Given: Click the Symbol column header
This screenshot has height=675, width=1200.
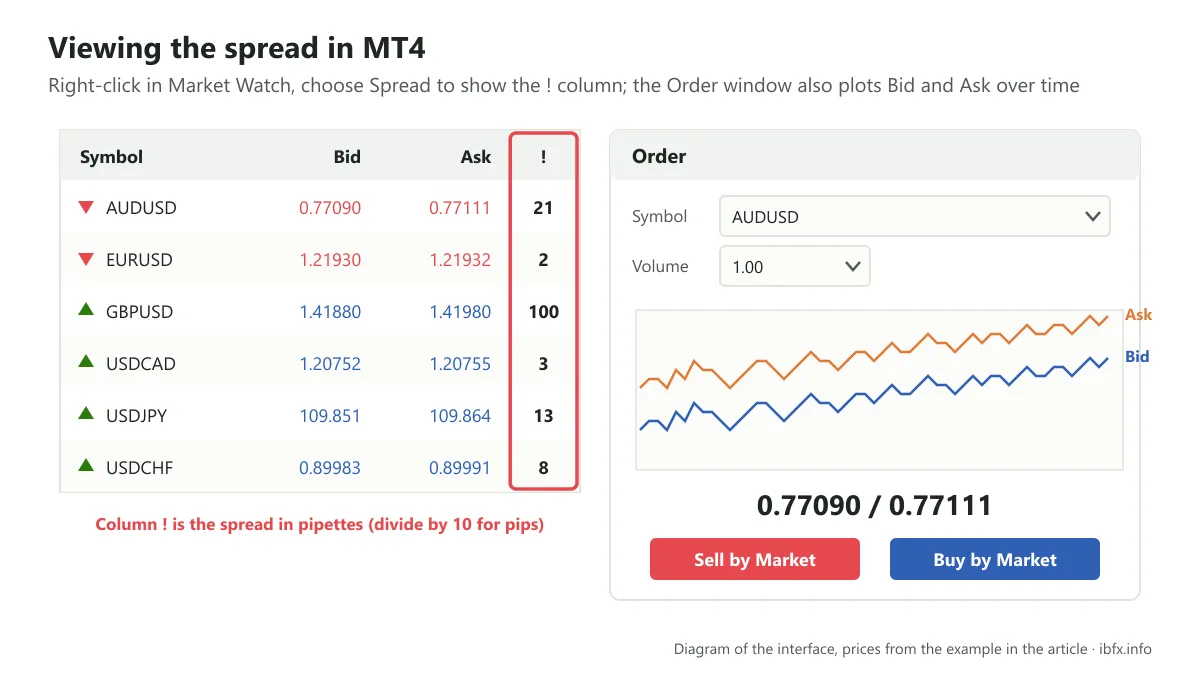Looking at the screenshot, I should [x=111, y=157].
